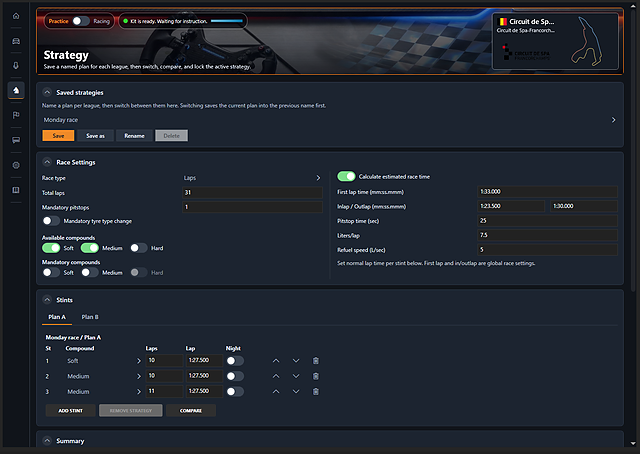Enable Night for stint 1
The width and height of the screenshot is (640, 454).
235,361
